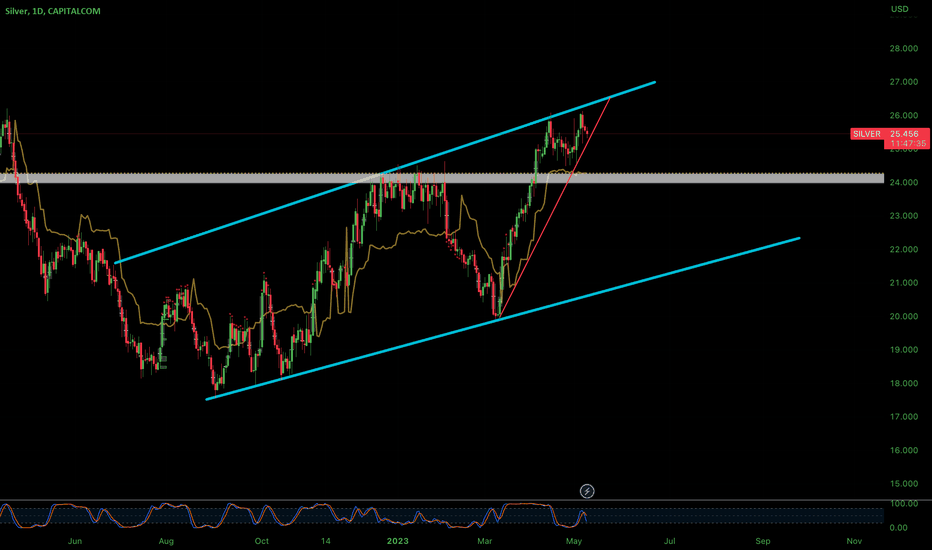
Task: Click the 23.000 price axis label
Action: click(x=903, y=216)
